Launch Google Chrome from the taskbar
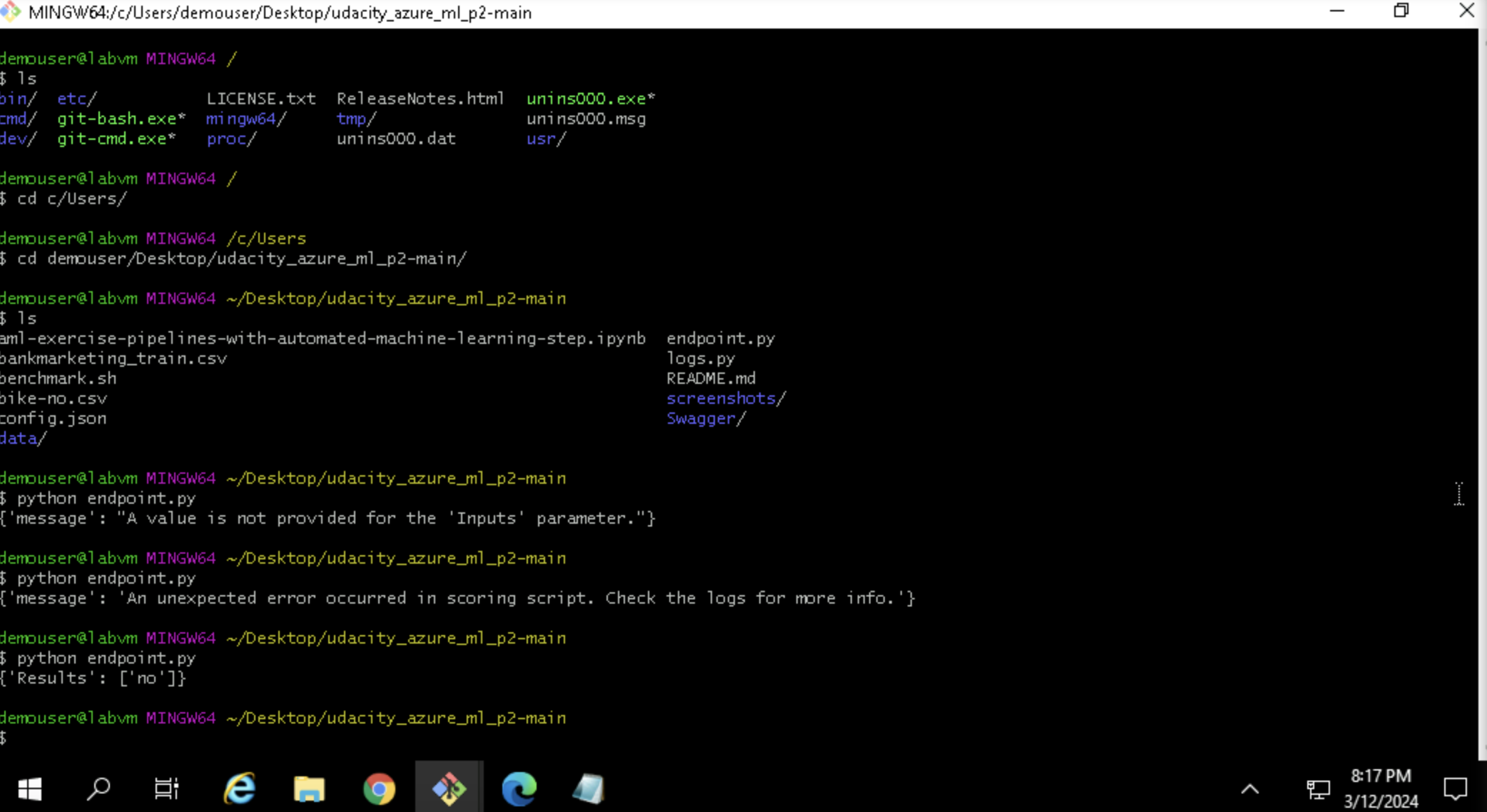Screen dimensions: 1487x812 379,788
